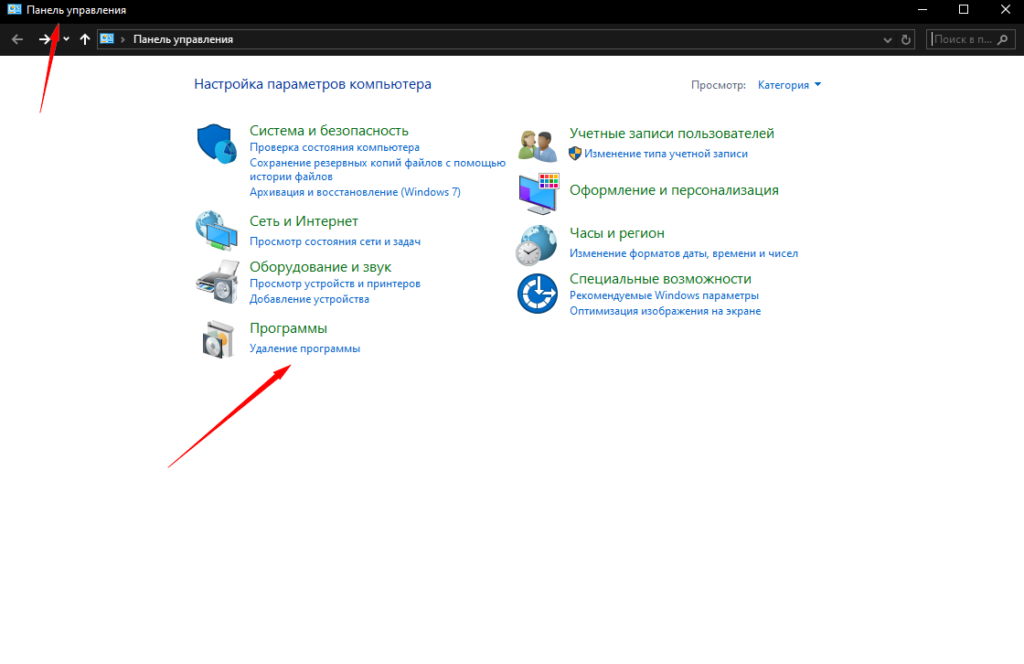Open Специальные возможности category

(660, 279)
